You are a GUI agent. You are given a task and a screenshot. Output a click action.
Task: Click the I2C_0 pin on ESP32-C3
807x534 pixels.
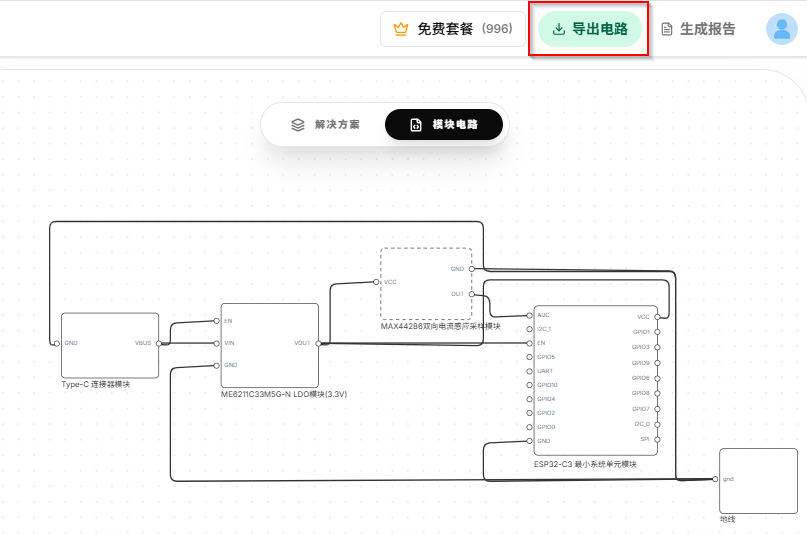point(657,424)
